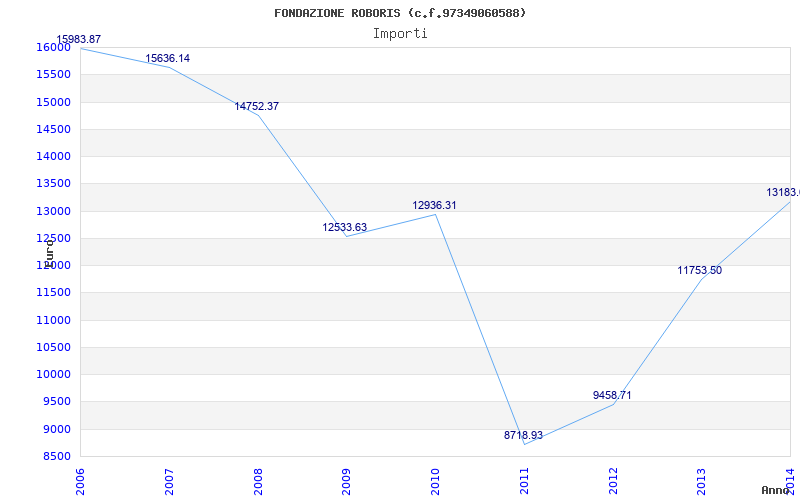Click the Importi subtitle
Image resolution: width=800 pixels, height=500 pixels.
[x=400, y=34]
